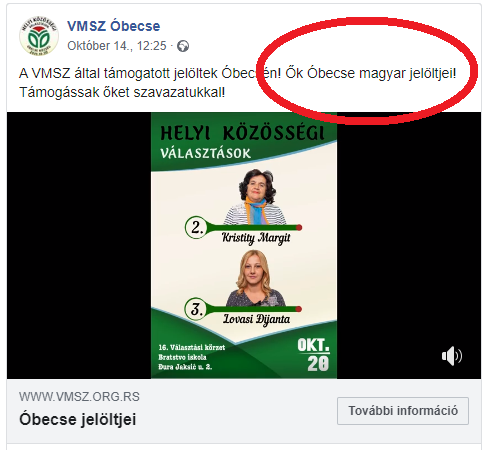The height and width of the screenshot is (450, 490).
Task: Click the További információ button
Action: 403,411
